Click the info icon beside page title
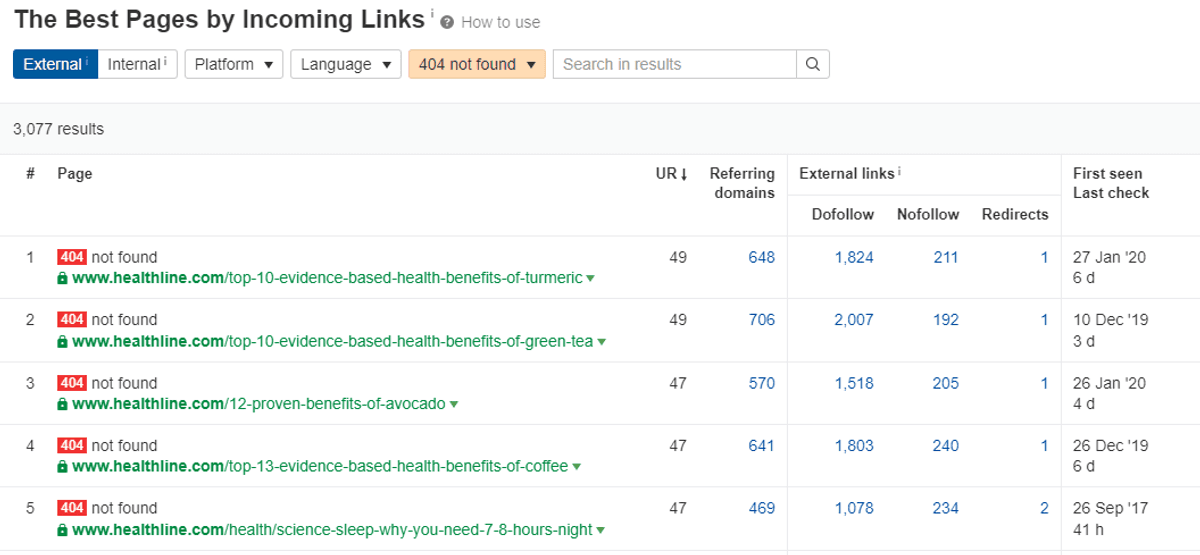The height and width of the screenshot is (555, 1200). click(432, 14)
